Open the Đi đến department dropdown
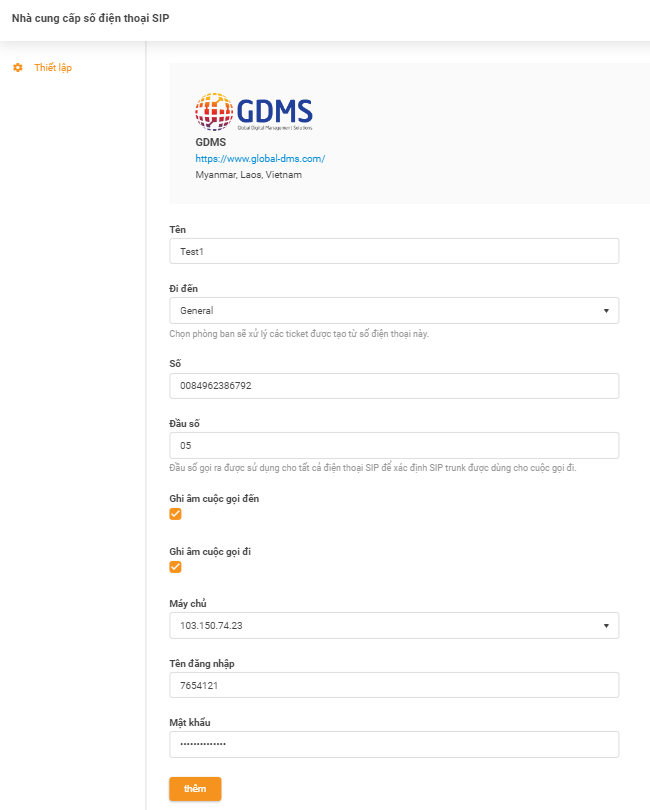The width and height of the screenshot is (650, 810). [394, 311]
